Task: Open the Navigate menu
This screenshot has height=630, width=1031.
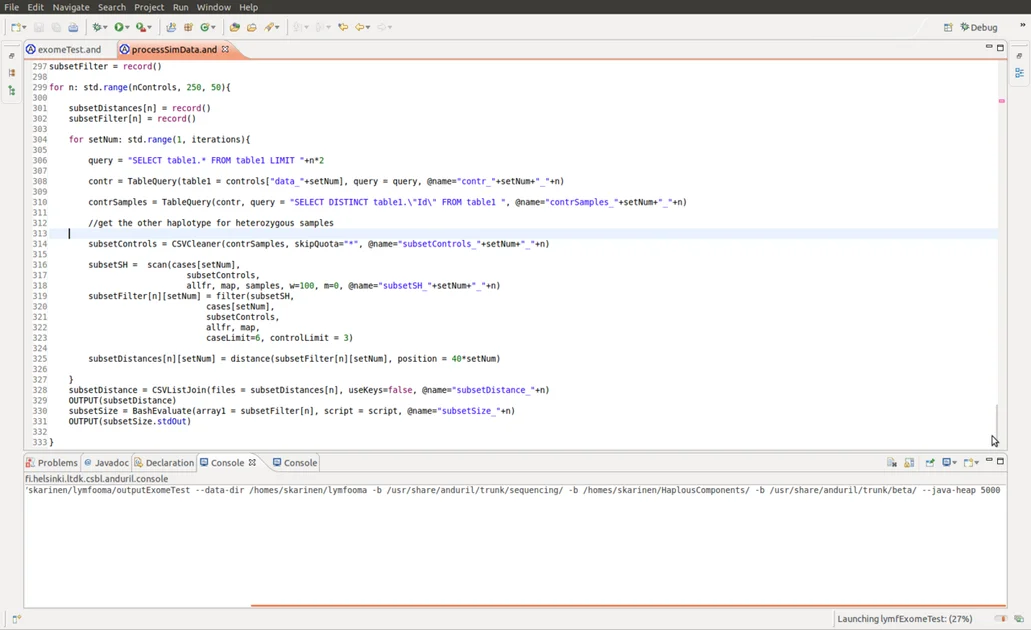Action: click(x=71, y=7)
